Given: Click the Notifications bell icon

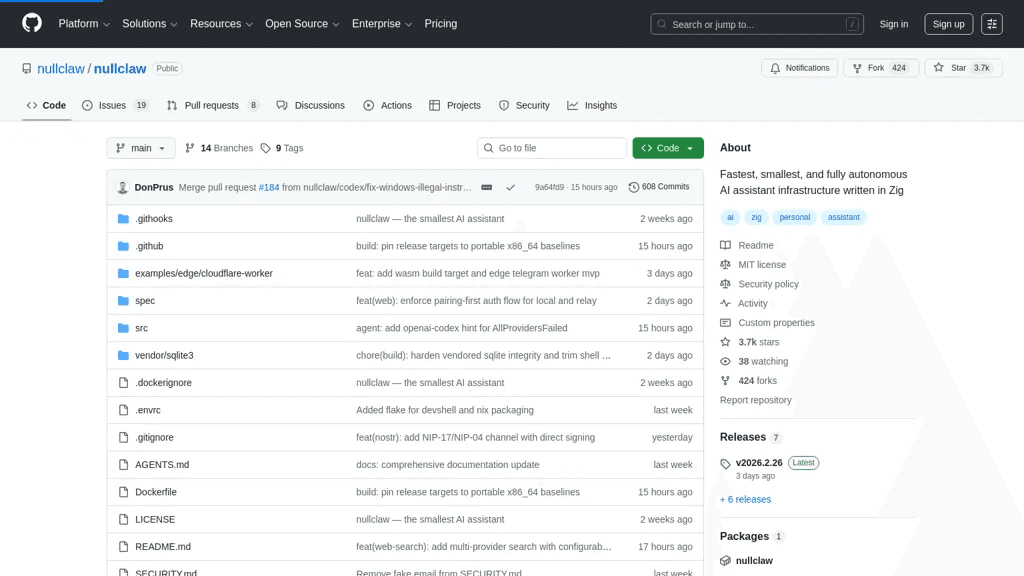Looking at the screenshot, I should (775, 68).
